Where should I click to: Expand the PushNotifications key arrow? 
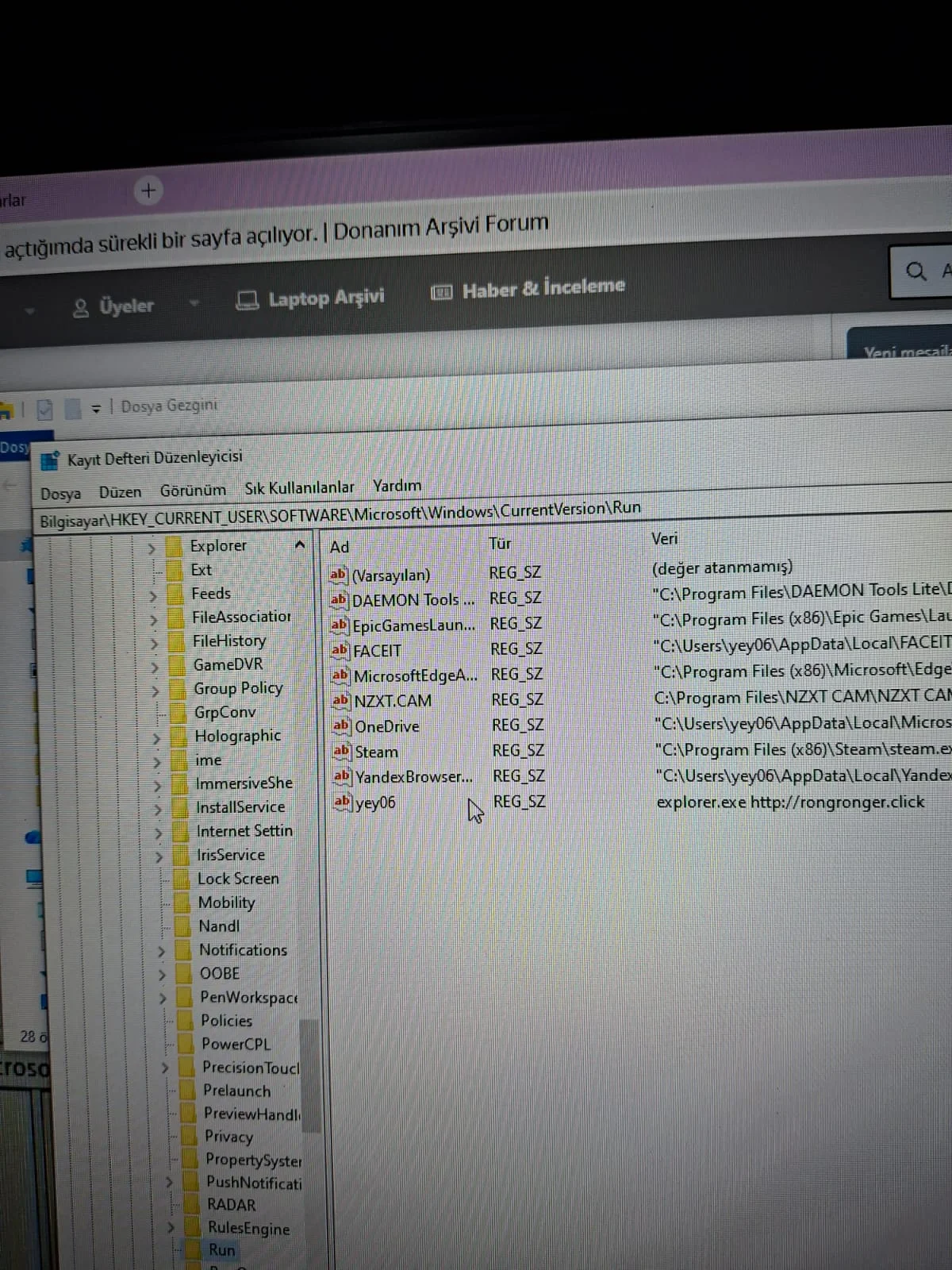[168, 1183]
